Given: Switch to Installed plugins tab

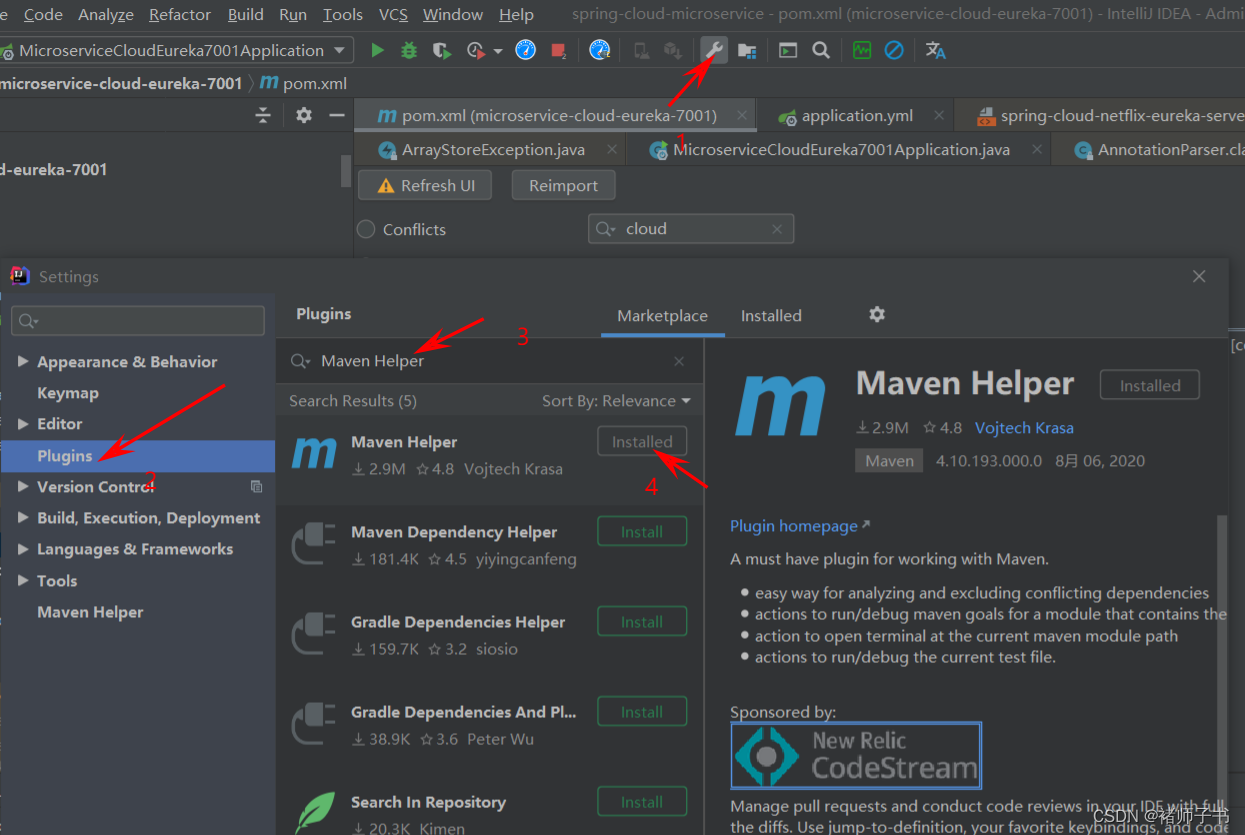Looking at the screenshot, I should pyautogui.click(x=771, y=315).
